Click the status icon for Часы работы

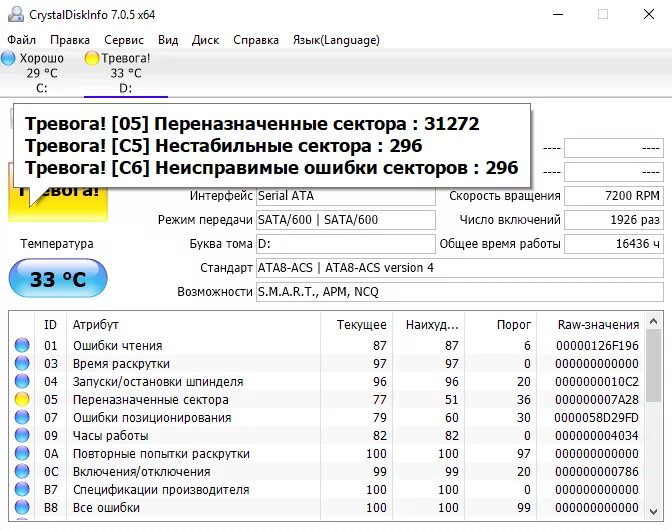point(22,435)
